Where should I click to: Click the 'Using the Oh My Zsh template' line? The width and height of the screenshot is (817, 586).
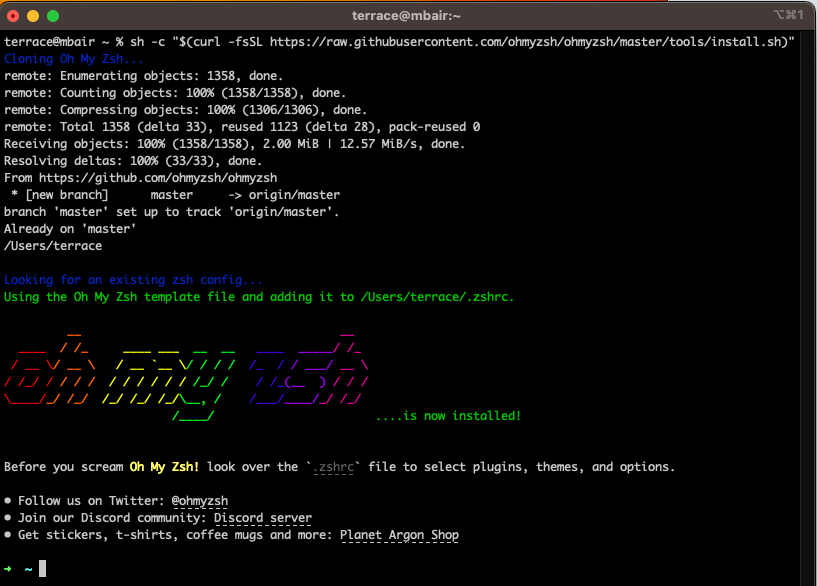[259, 297]
